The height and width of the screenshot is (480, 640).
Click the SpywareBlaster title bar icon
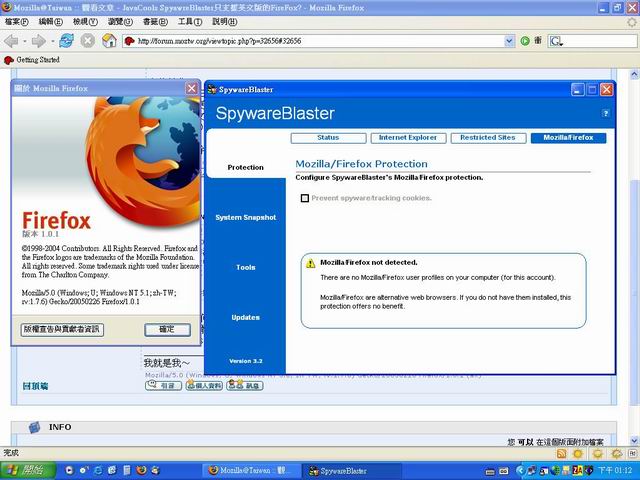coord(212,89)
